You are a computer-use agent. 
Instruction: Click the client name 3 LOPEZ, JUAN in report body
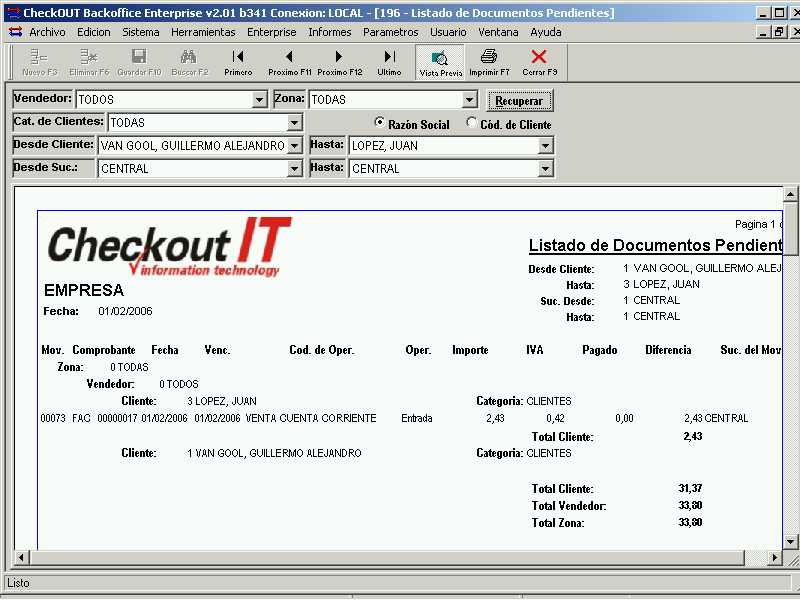[x=222, y=402]
